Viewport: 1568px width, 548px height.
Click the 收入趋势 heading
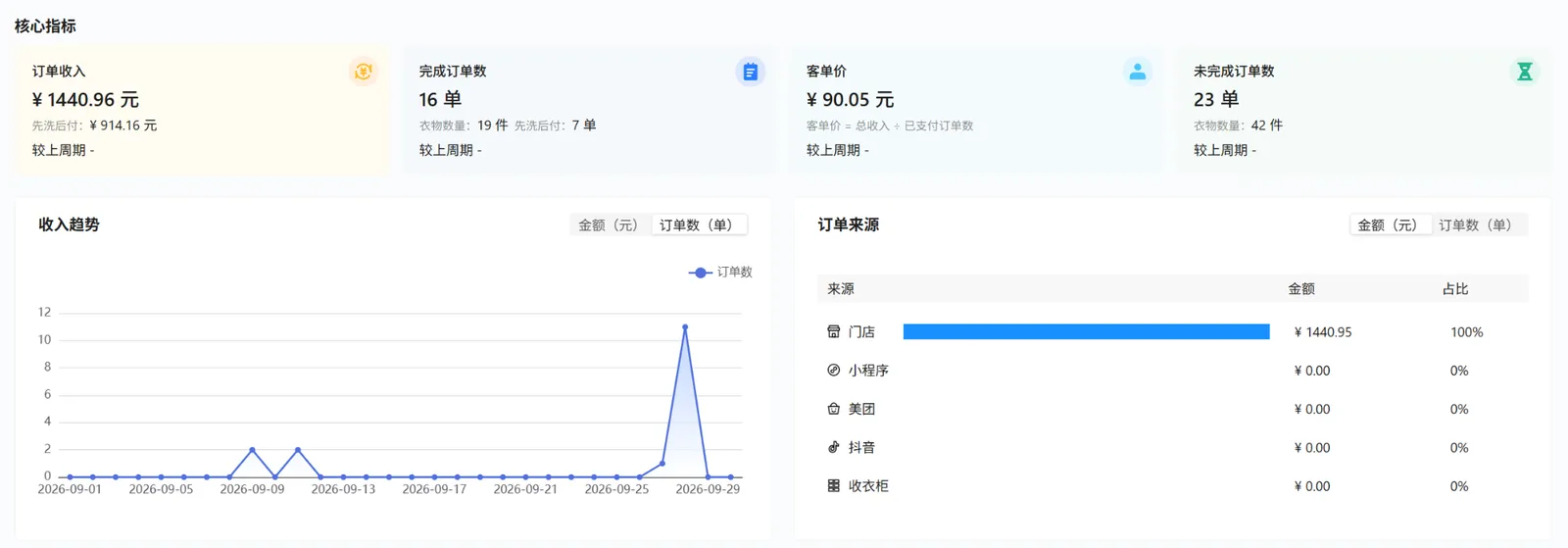[x=69, y=224]
